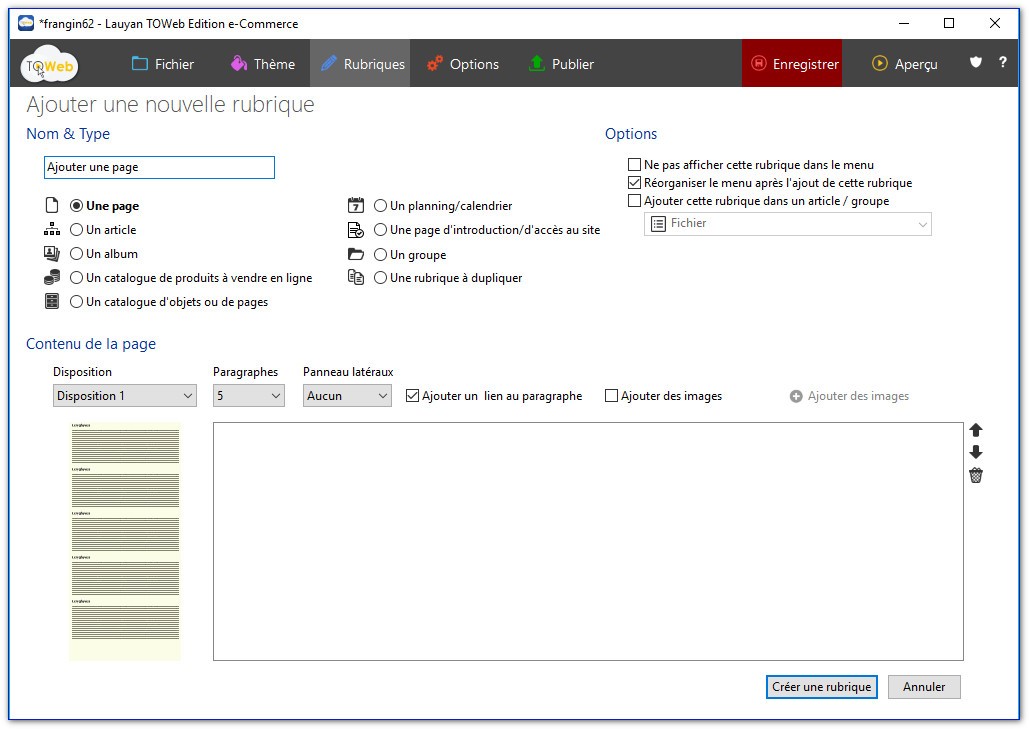Expand the Disposition 1 dropdown
Image resolution: width=1029 pixels, height=729 pixels.
[125, 396]
